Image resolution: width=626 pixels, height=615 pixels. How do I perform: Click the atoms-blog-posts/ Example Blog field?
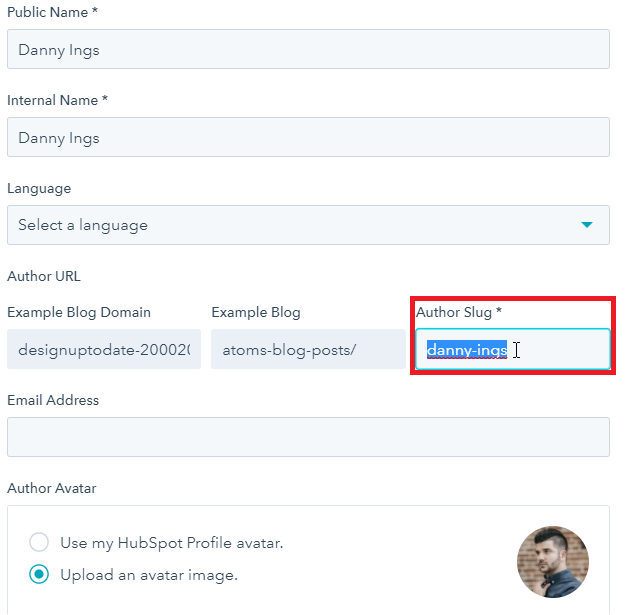point(308,349)
